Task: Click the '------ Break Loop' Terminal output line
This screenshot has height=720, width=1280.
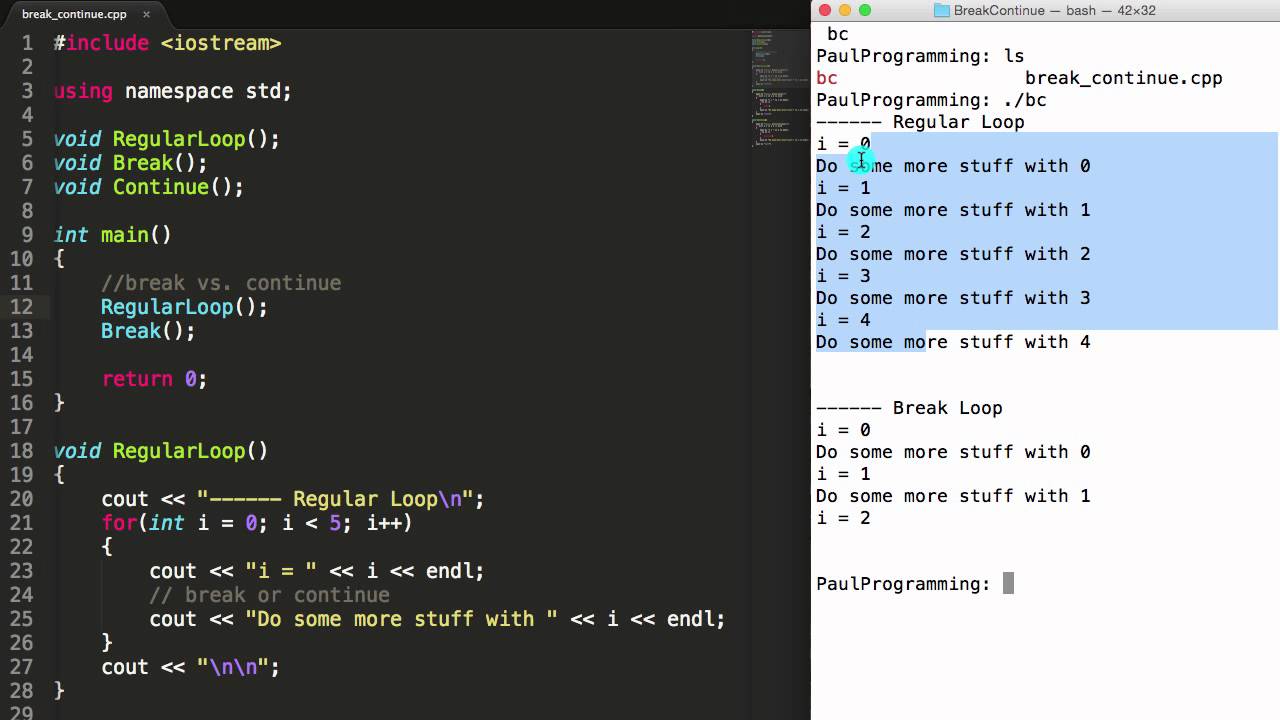Action: pos(909,408)
